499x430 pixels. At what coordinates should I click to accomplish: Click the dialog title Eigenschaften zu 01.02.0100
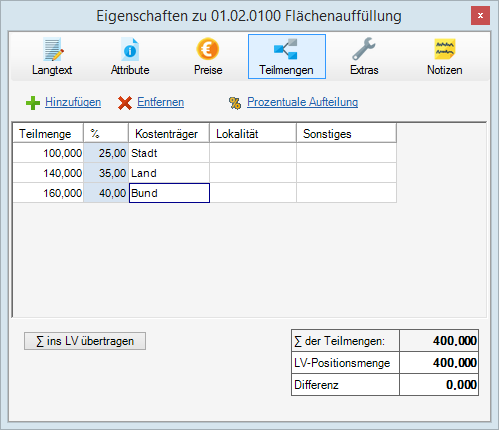(x=249, y=16)
